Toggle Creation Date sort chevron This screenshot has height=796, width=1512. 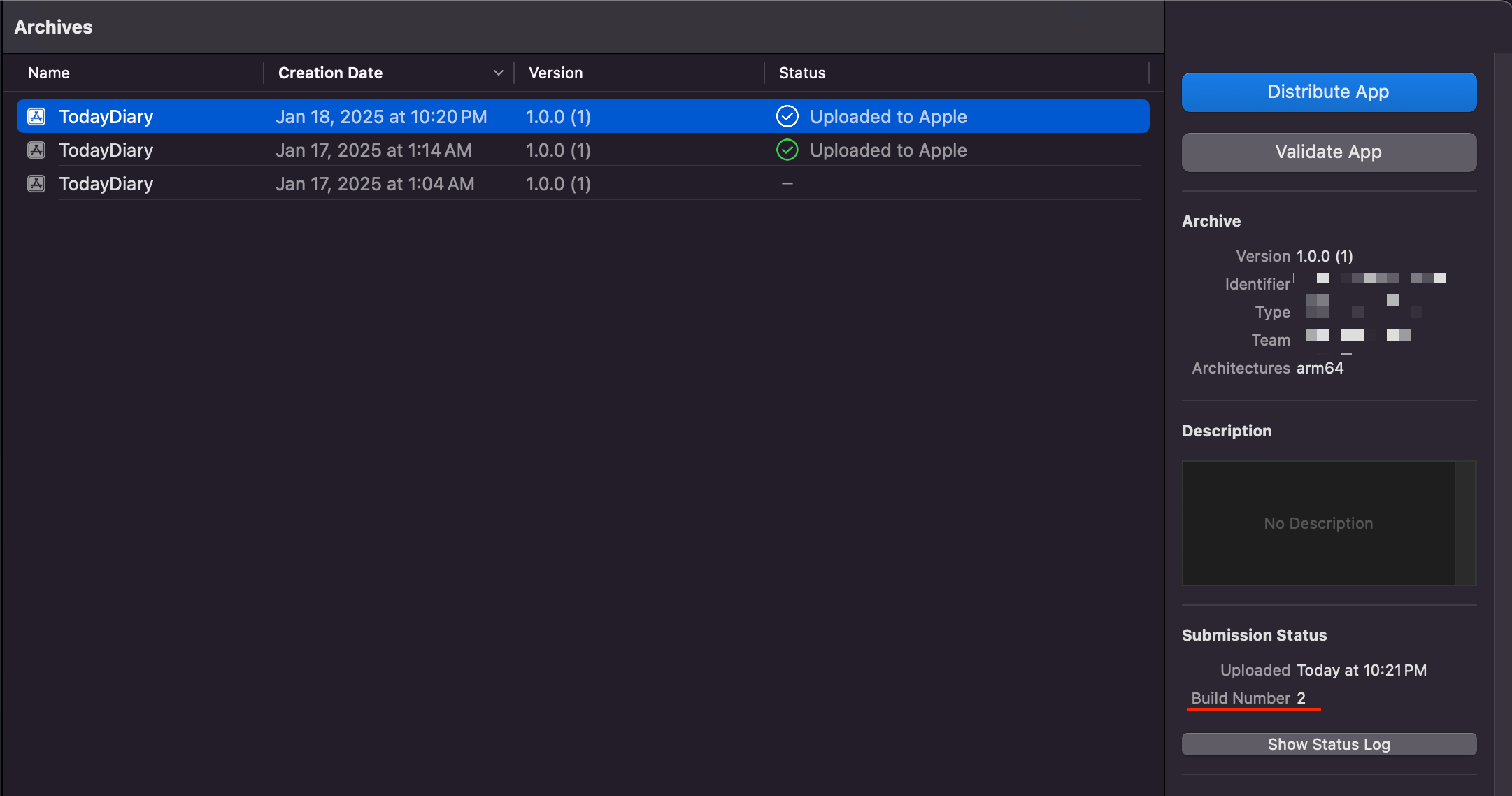(x=498, y=73)
